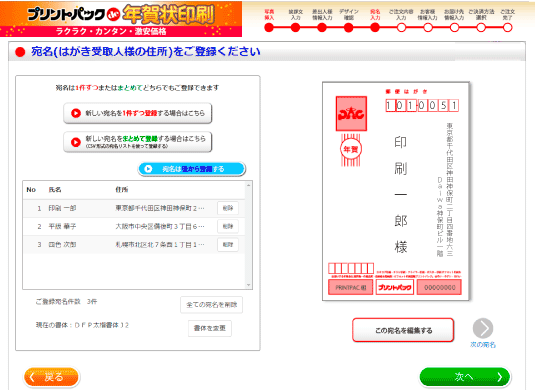Click the ご登録宛名件数 3件 count text
Screen dimensions: 535x390
pyautogui.click(x=66, y=302)
